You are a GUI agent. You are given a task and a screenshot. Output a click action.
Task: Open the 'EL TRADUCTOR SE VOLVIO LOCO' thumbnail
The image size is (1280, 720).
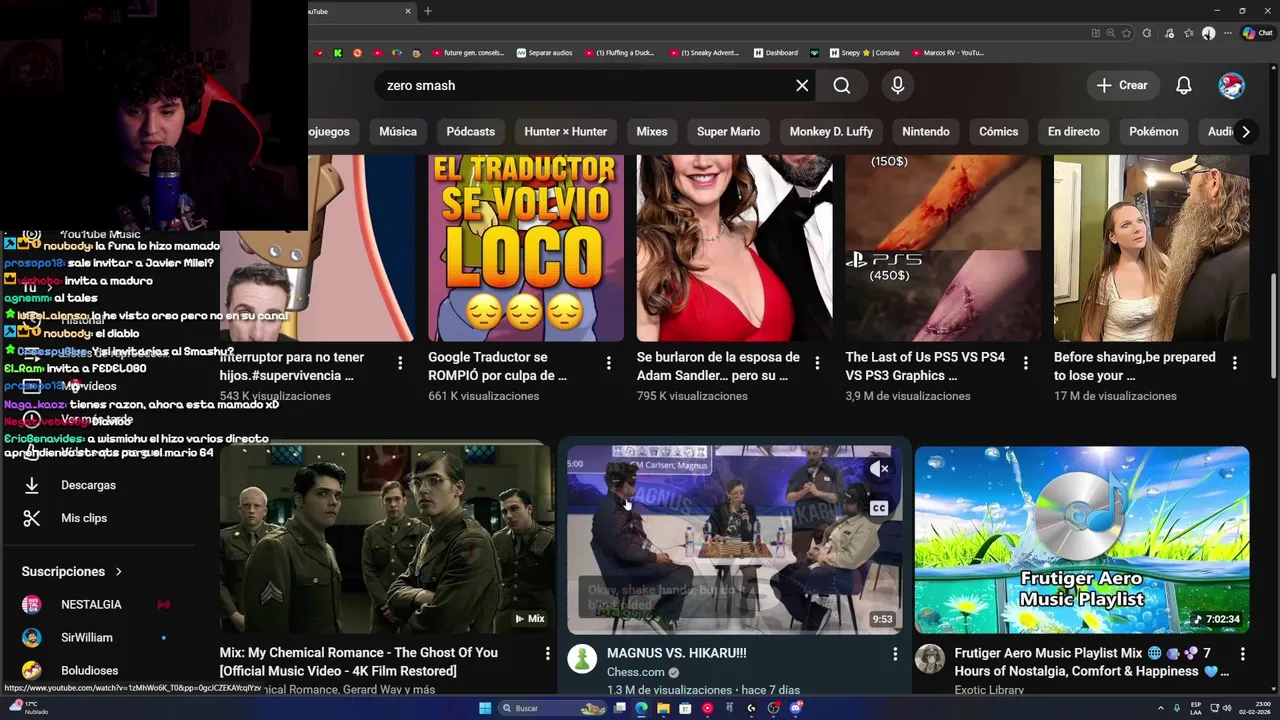(x=526, y=248)
